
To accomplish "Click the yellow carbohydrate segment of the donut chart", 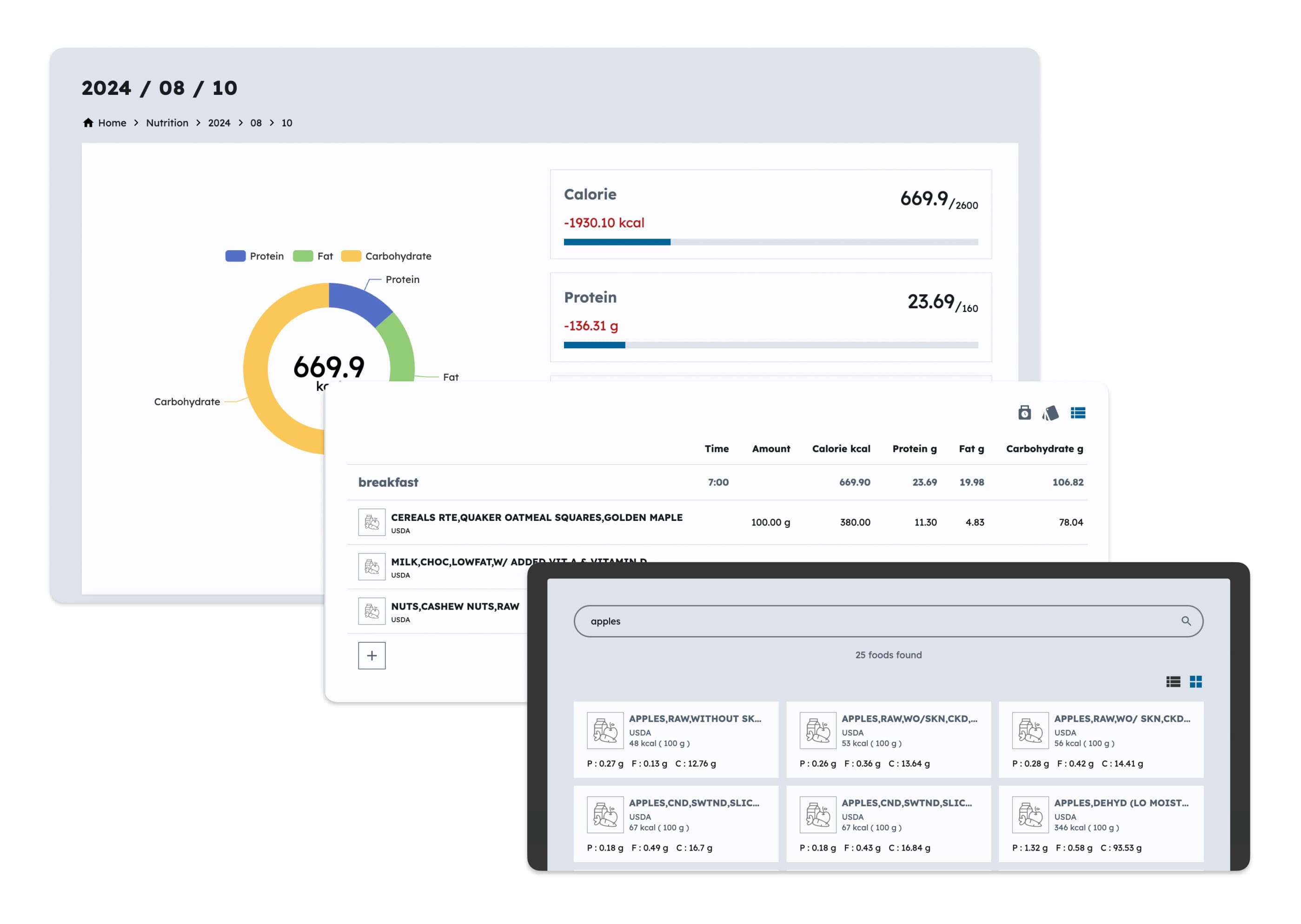I will pyautogui.click(x=257, y=370).
